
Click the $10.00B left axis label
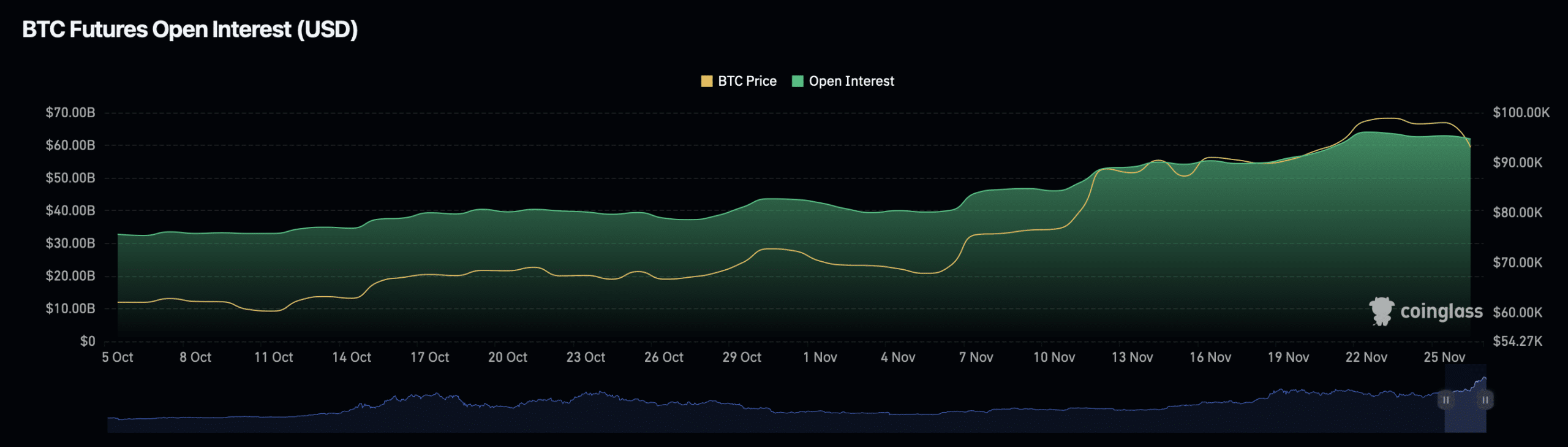[x=70, y=308]
